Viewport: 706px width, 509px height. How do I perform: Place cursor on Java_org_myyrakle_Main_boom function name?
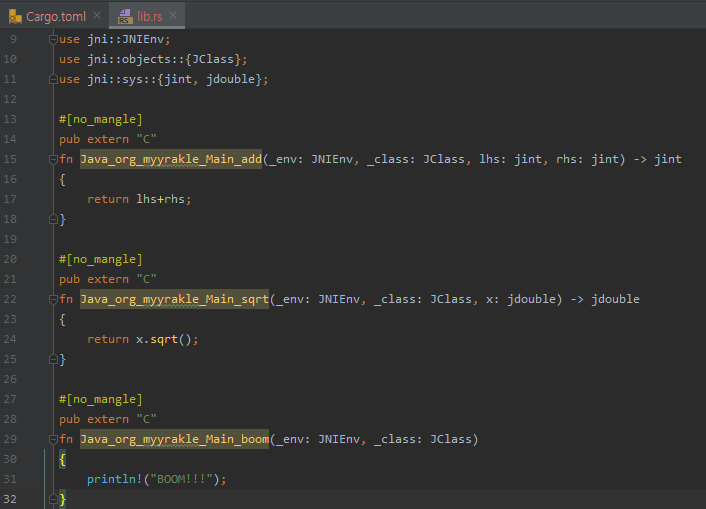coord(175,439)
